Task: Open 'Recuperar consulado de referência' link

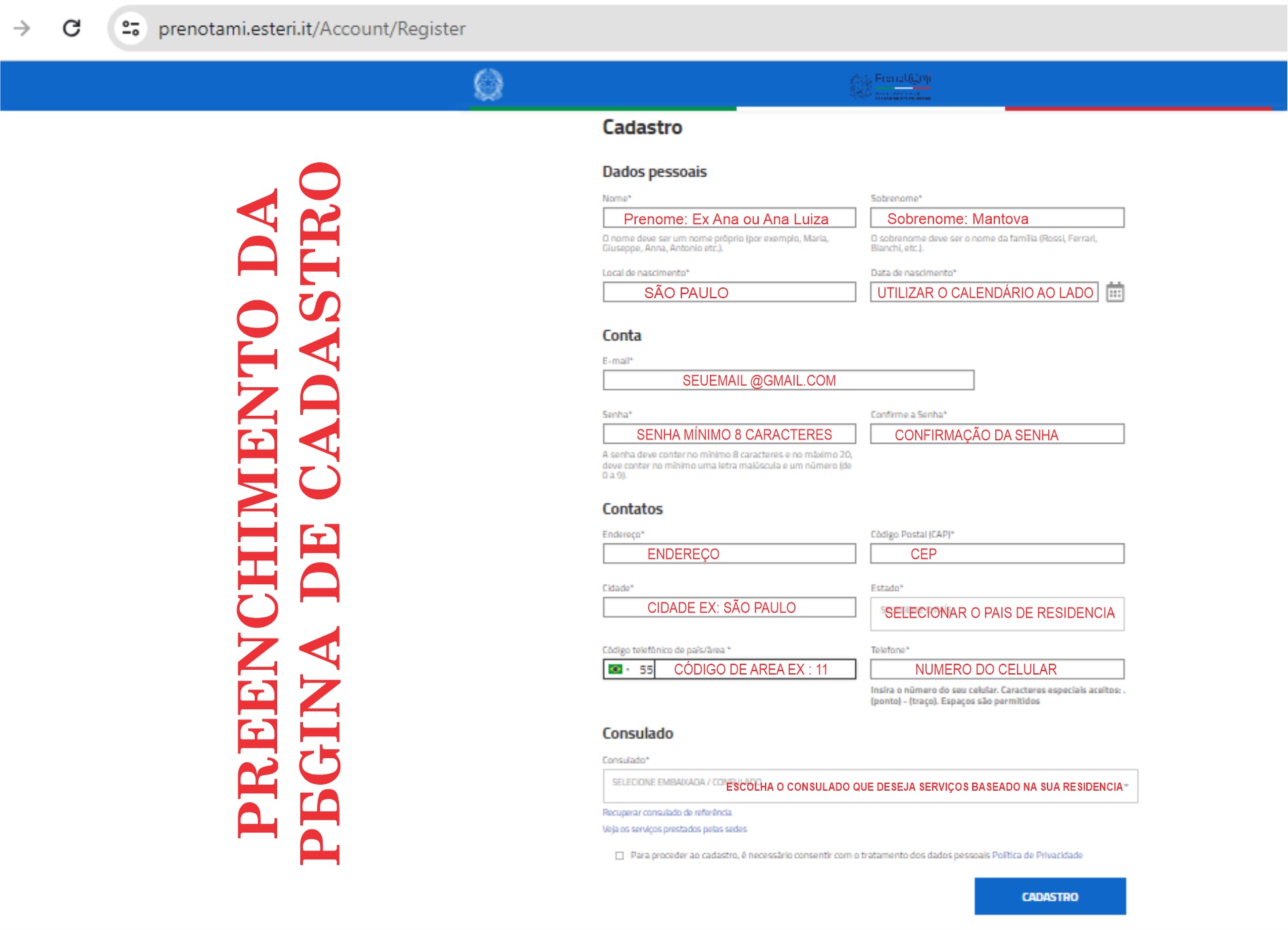Action: pos(667,812)
